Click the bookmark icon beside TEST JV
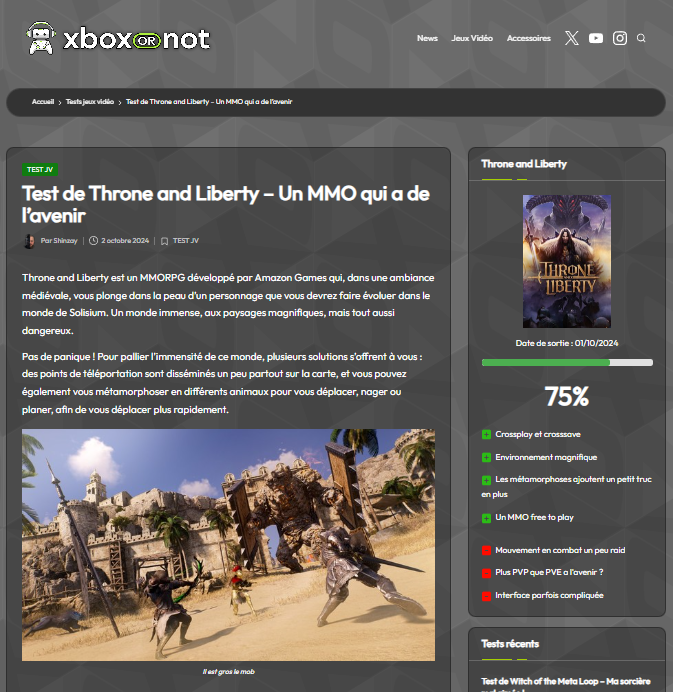Viewport: 673px width, 692px height. [164, 241]
